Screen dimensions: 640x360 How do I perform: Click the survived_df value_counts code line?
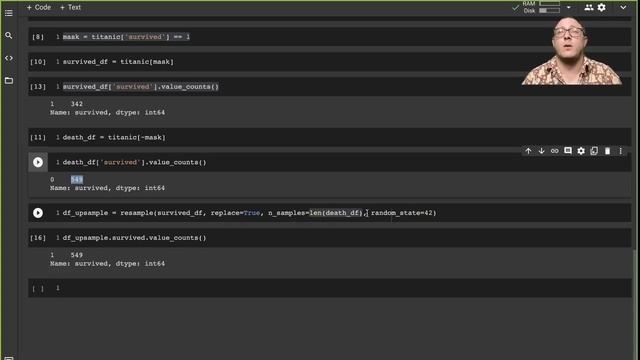(140, 87)
